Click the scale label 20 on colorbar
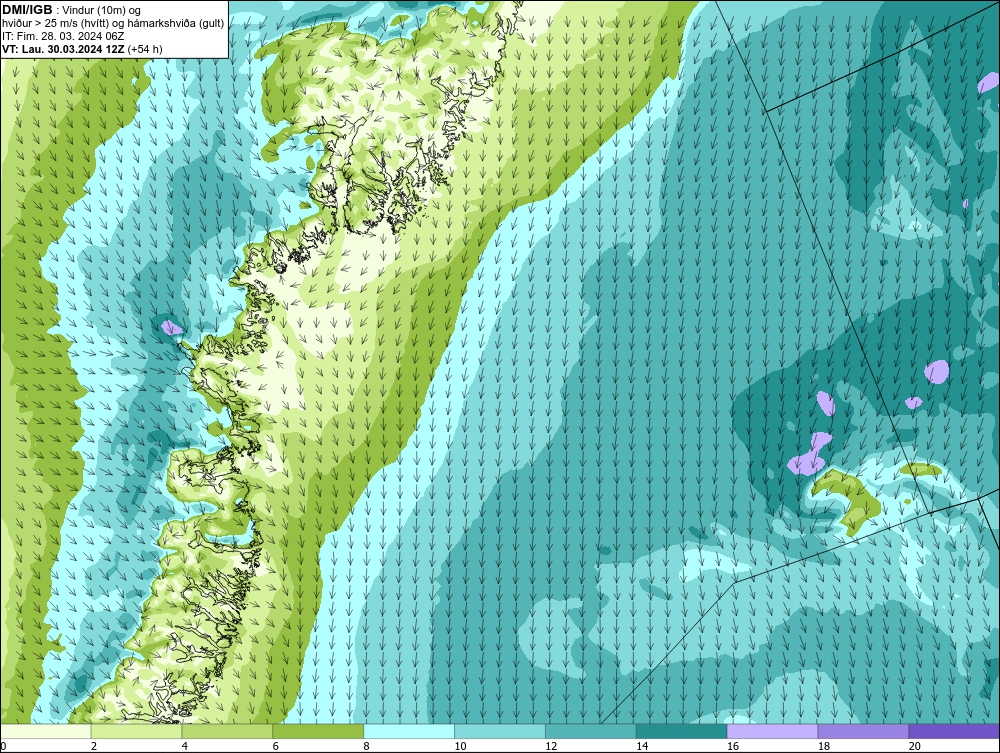 point(915,746)
